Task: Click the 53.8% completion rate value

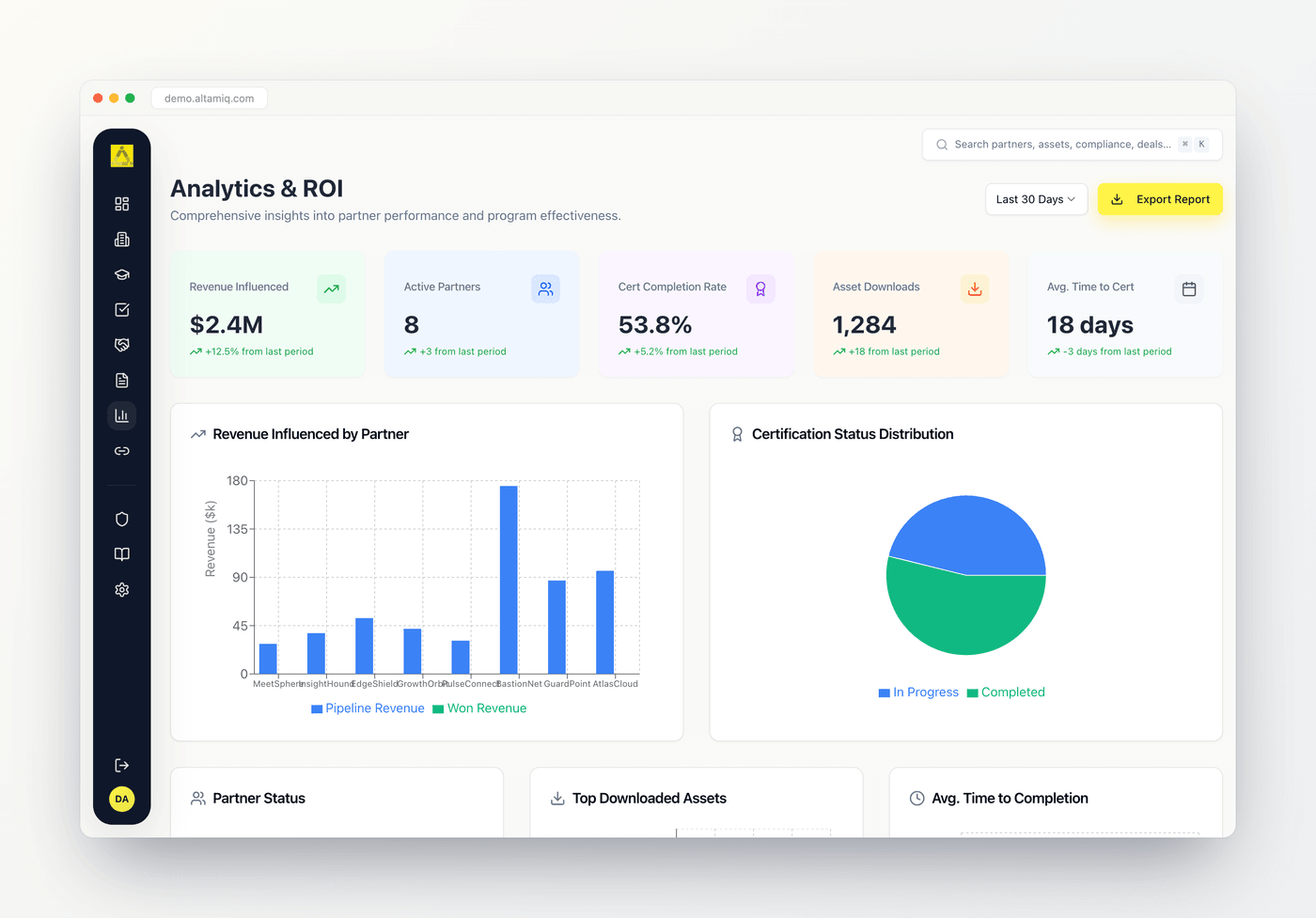Action: coord(655,325)
